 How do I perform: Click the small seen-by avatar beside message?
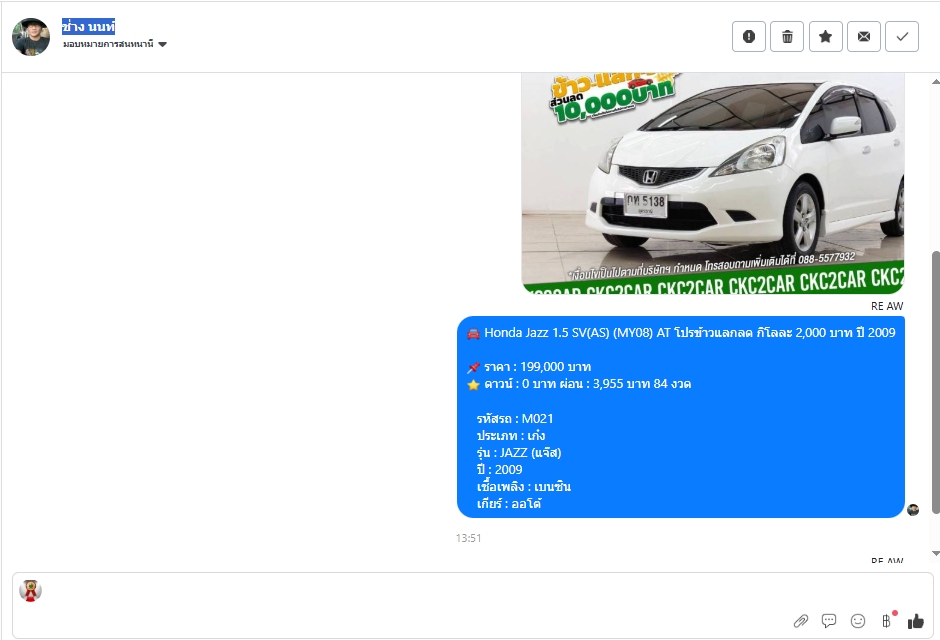913,510
